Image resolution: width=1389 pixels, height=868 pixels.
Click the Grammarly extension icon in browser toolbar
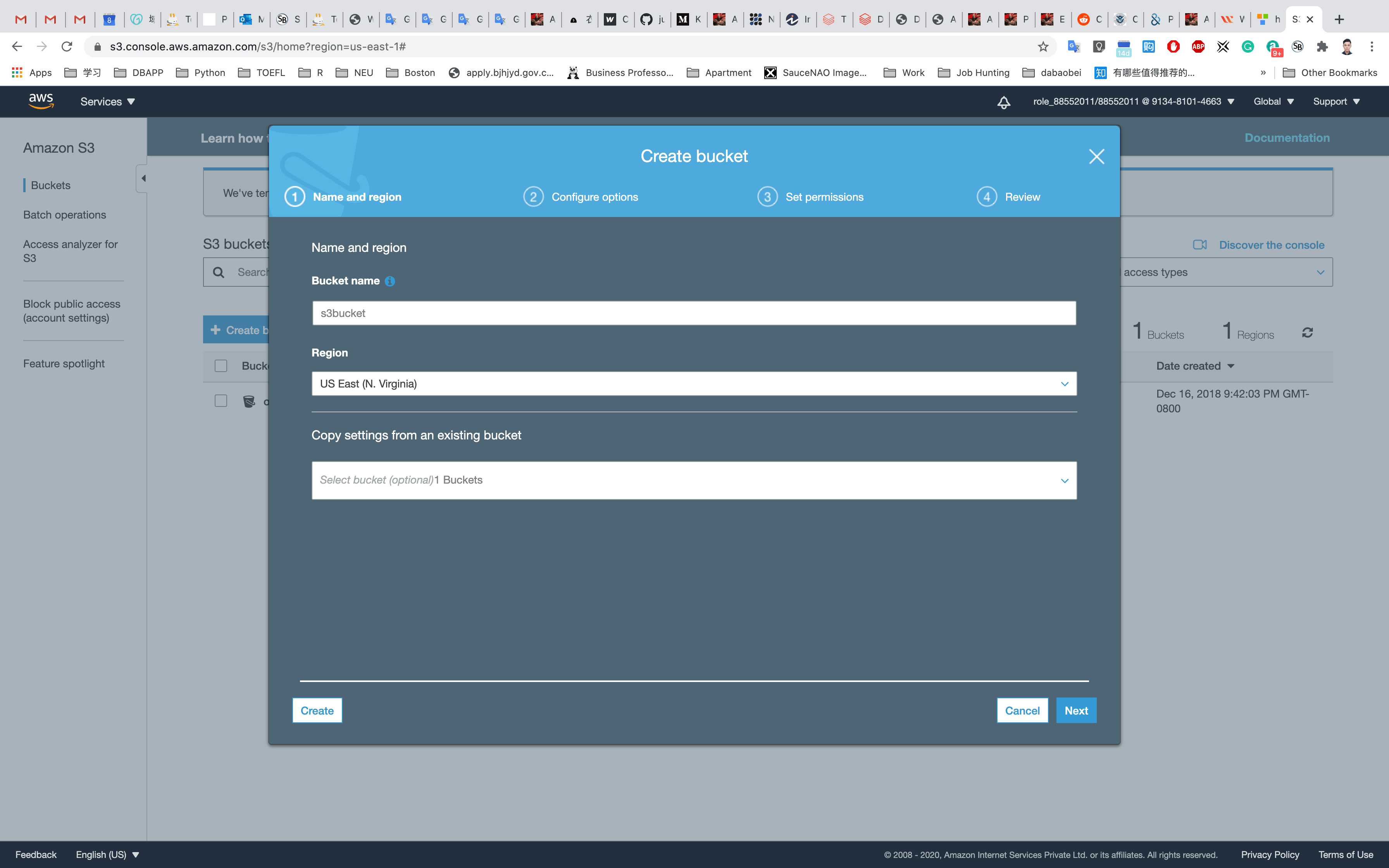coord(1248,46)
